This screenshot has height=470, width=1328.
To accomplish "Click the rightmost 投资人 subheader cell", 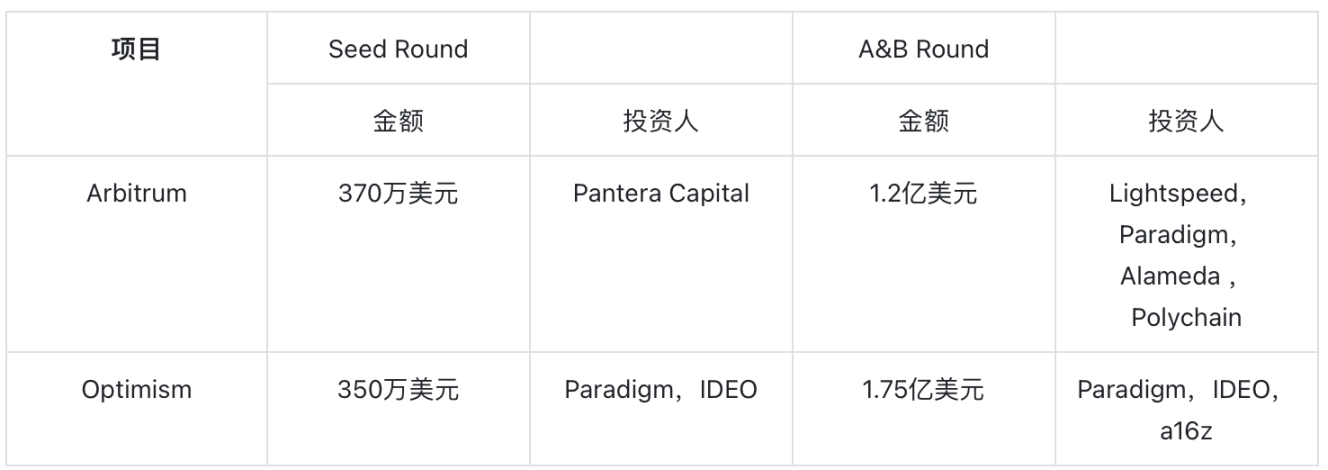I will coord(1186,121).
